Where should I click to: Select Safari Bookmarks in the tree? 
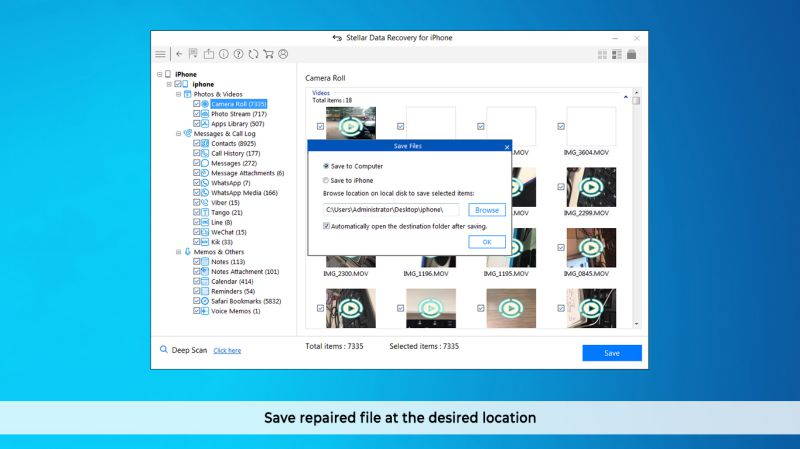(245, 301)
